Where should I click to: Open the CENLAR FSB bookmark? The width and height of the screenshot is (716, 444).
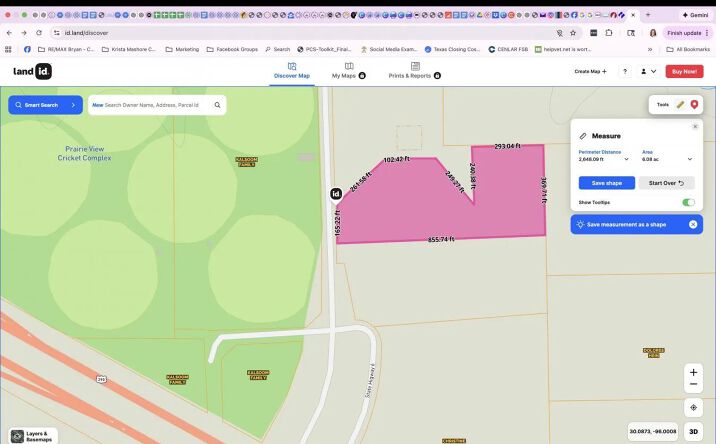508,49
